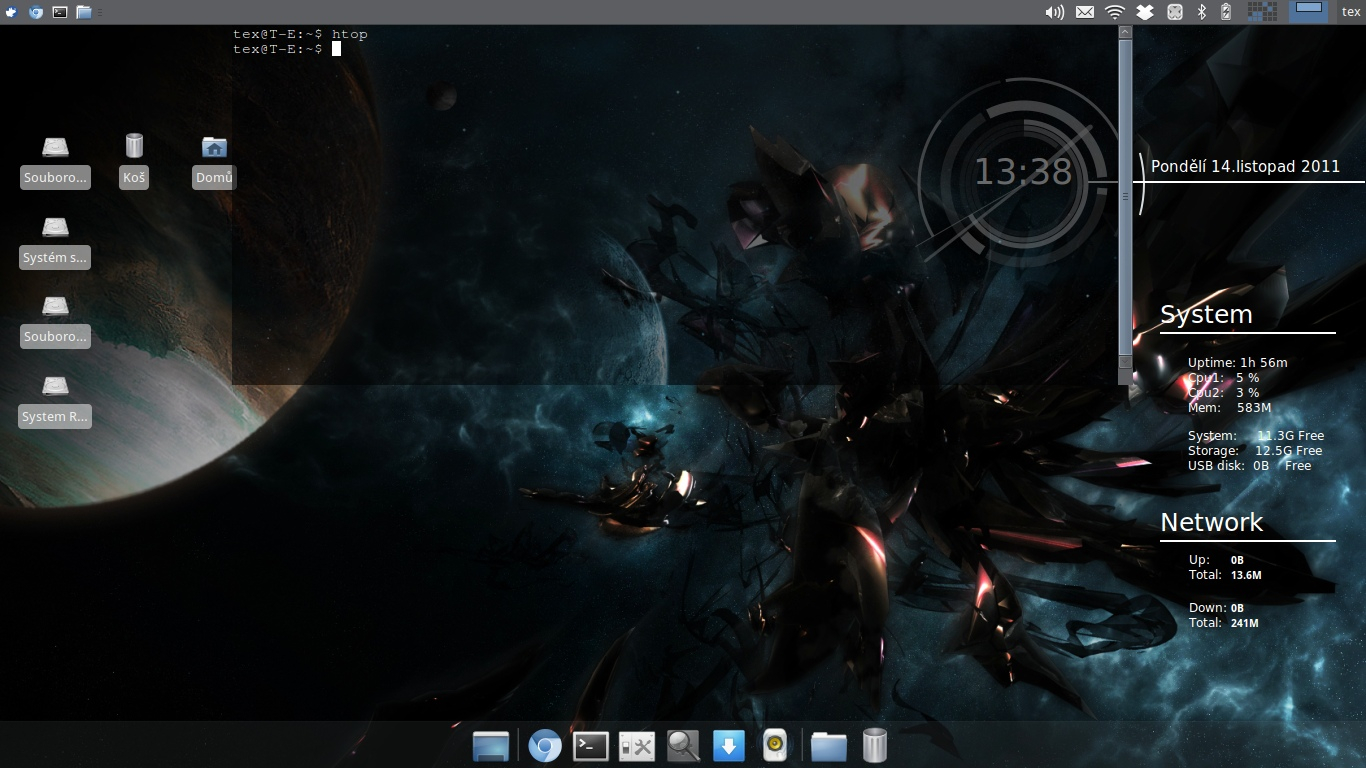
Task: Click the 'System' heading
Action: click(1206, 314)
